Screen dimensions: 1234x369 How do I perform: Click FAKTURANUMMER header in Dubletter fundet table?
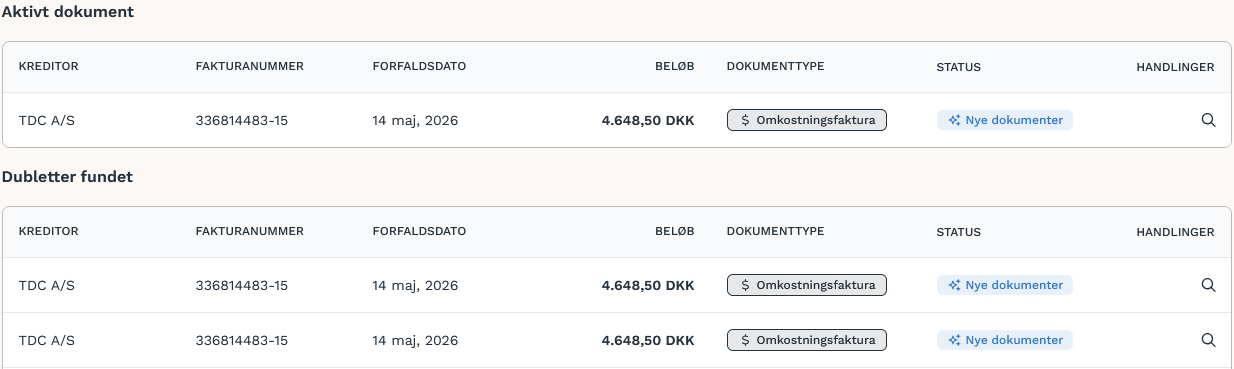point(250,232)
